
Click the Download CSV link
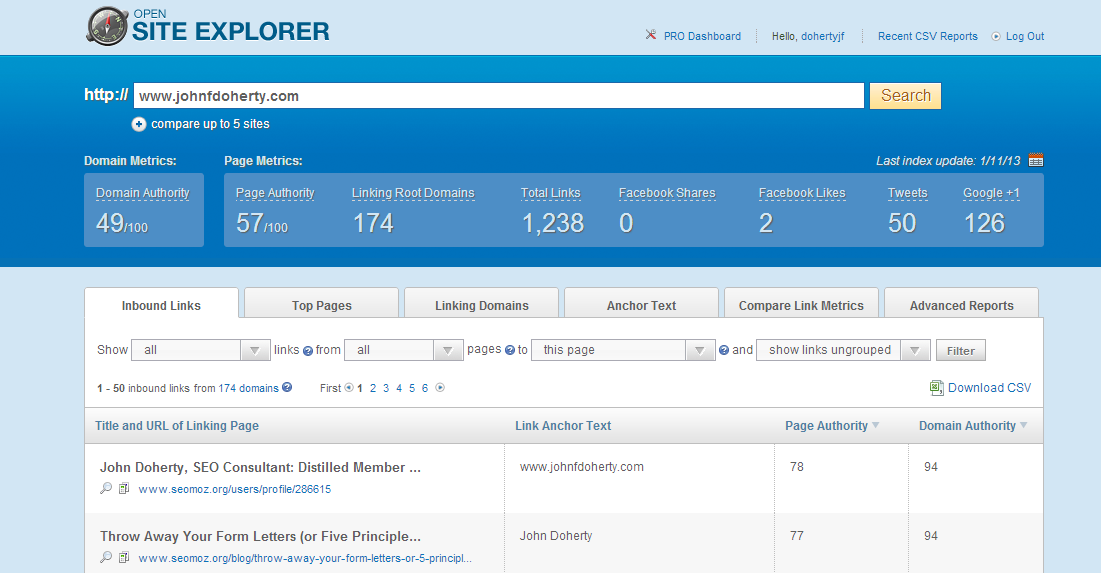(x=989, y=388)
